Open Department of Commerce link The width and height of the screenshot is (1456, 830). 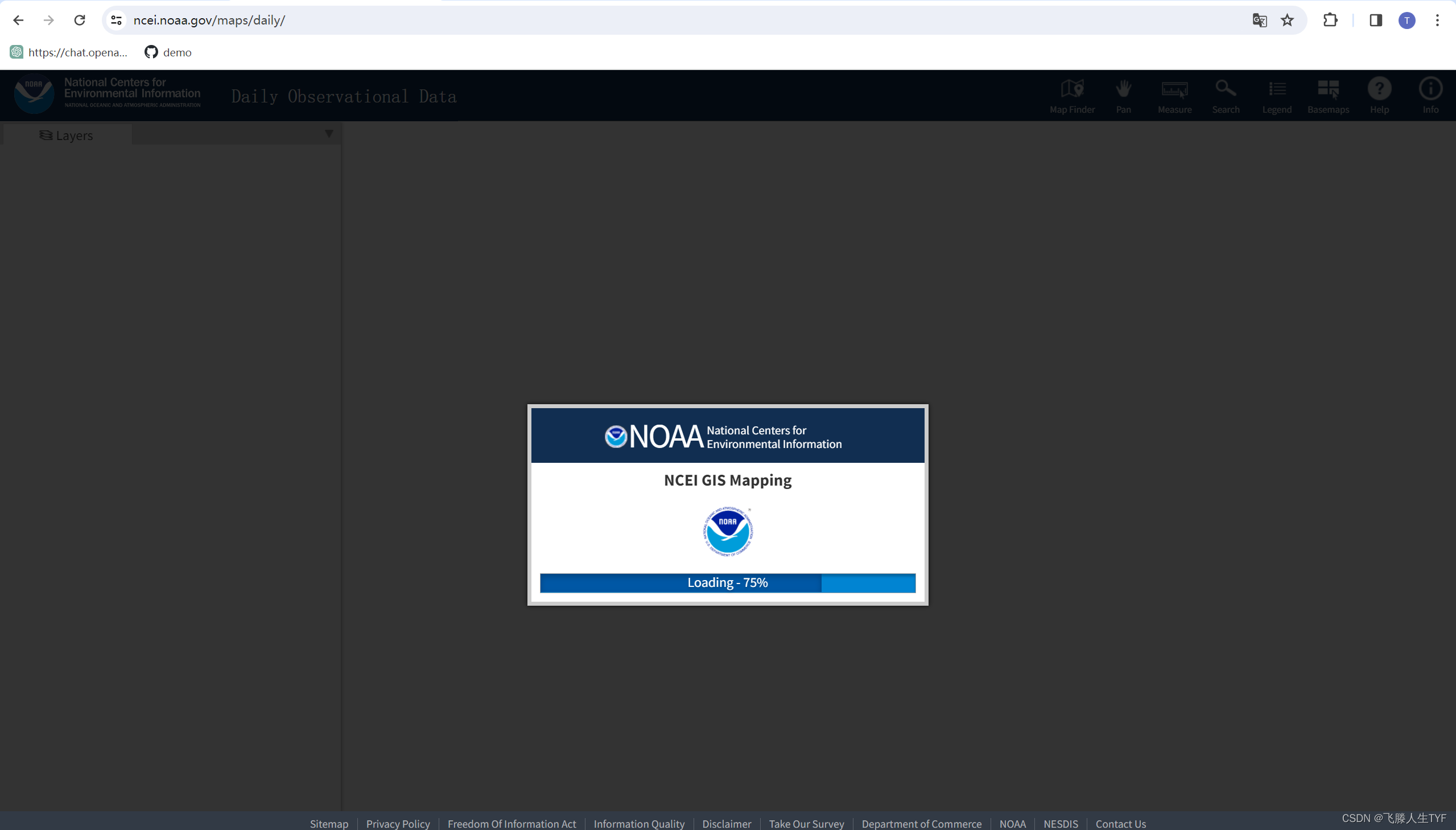point(922,823)
